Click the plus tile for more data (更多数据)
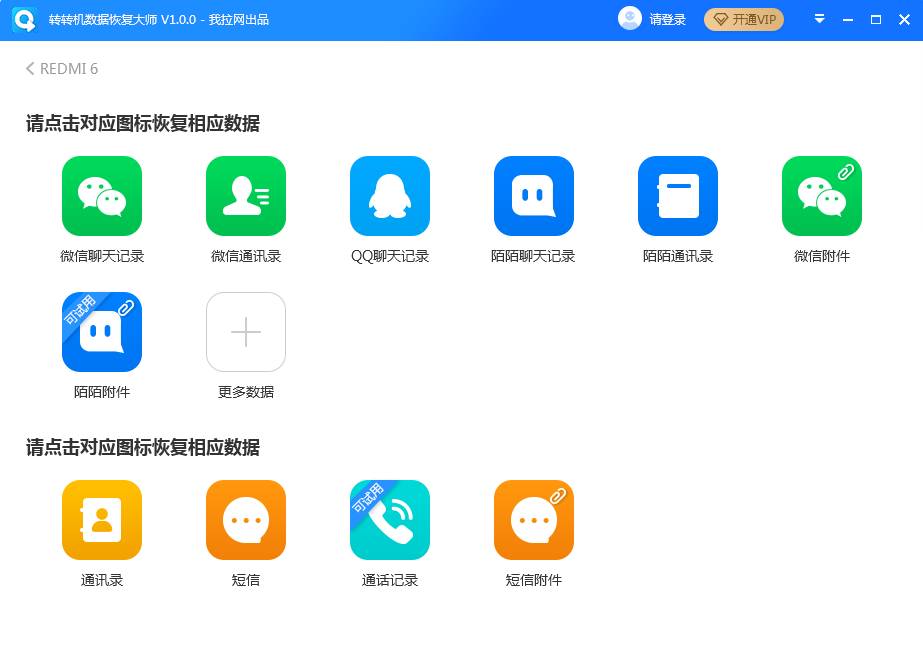Screen dimensions: 923x665 tap(246, 332)
